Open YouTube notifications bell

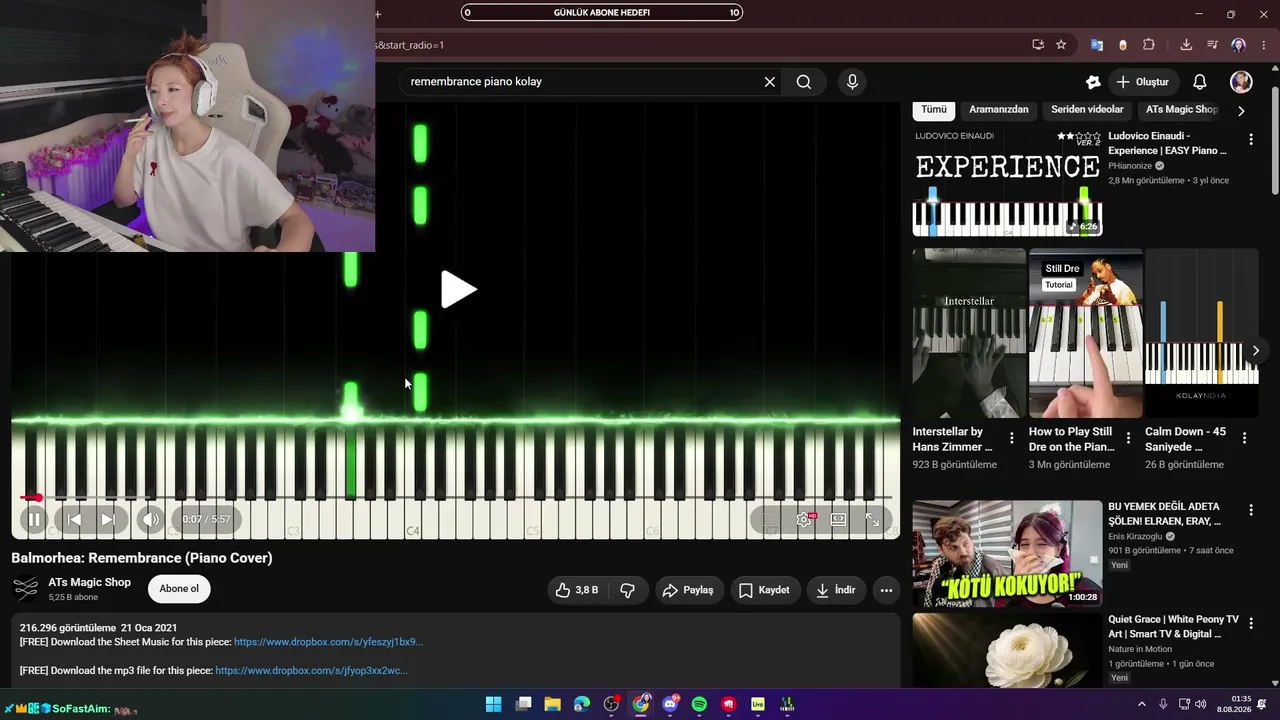(1200, 82)
